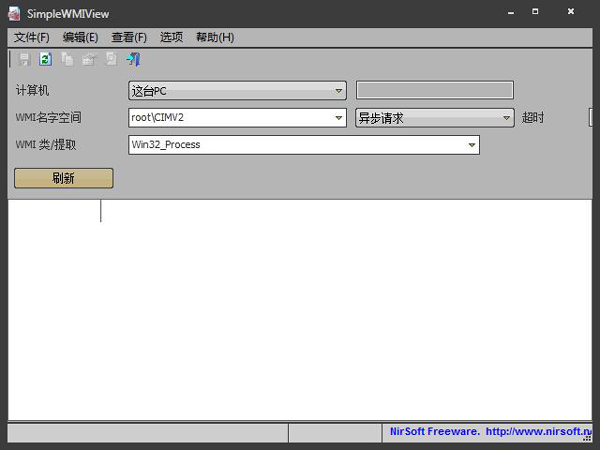Viewport: 600px width, 450px height.
Task: Close the SimpleWMIView window
Action: [x=571, y=12]
